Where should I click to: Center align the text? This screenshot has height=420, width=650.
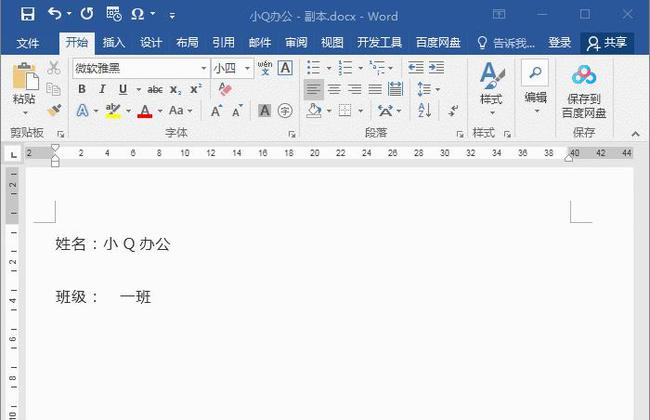[x=334, y=89]
